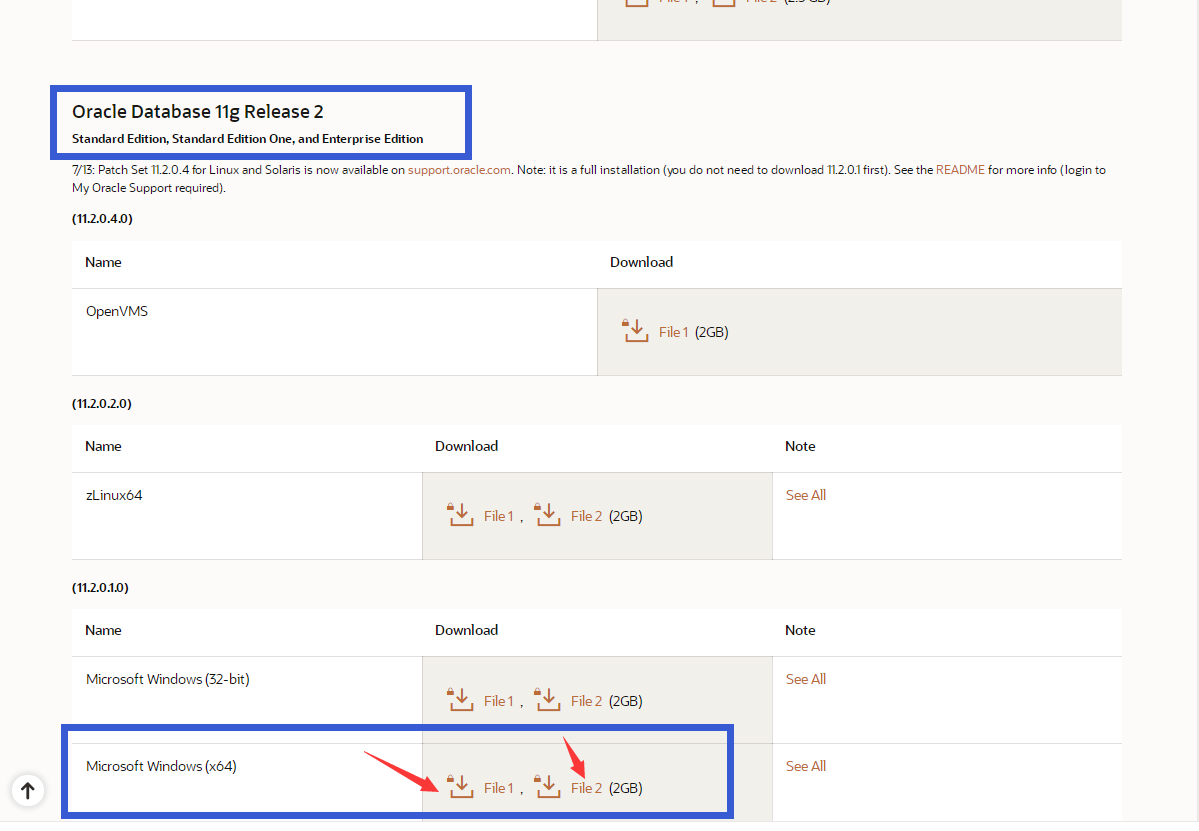
Task: Download File 1 for Microsoft Windows (x64)
Action: tap(499, 788)
